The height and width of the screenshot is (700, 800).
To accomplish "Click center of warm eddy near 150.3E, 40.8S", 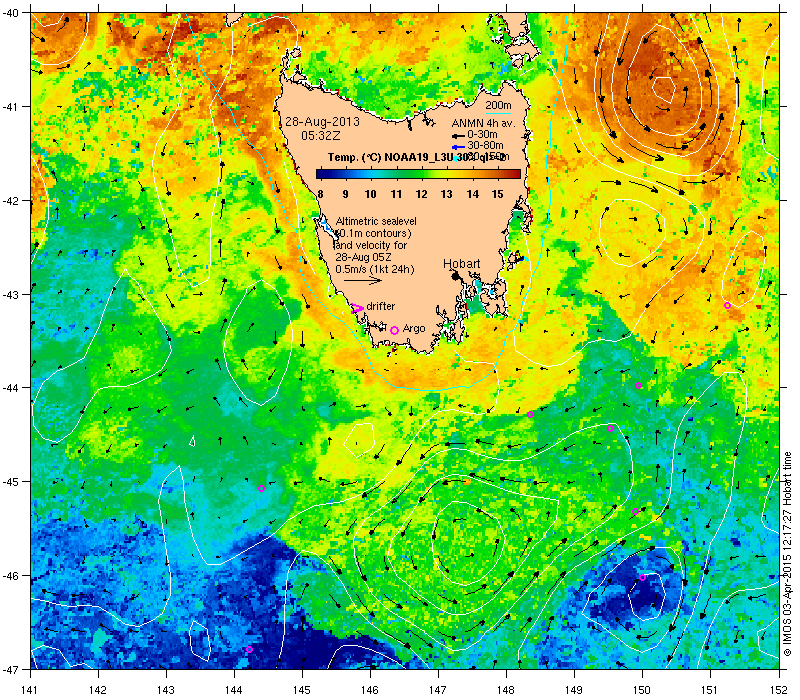I will pos(664,88).
